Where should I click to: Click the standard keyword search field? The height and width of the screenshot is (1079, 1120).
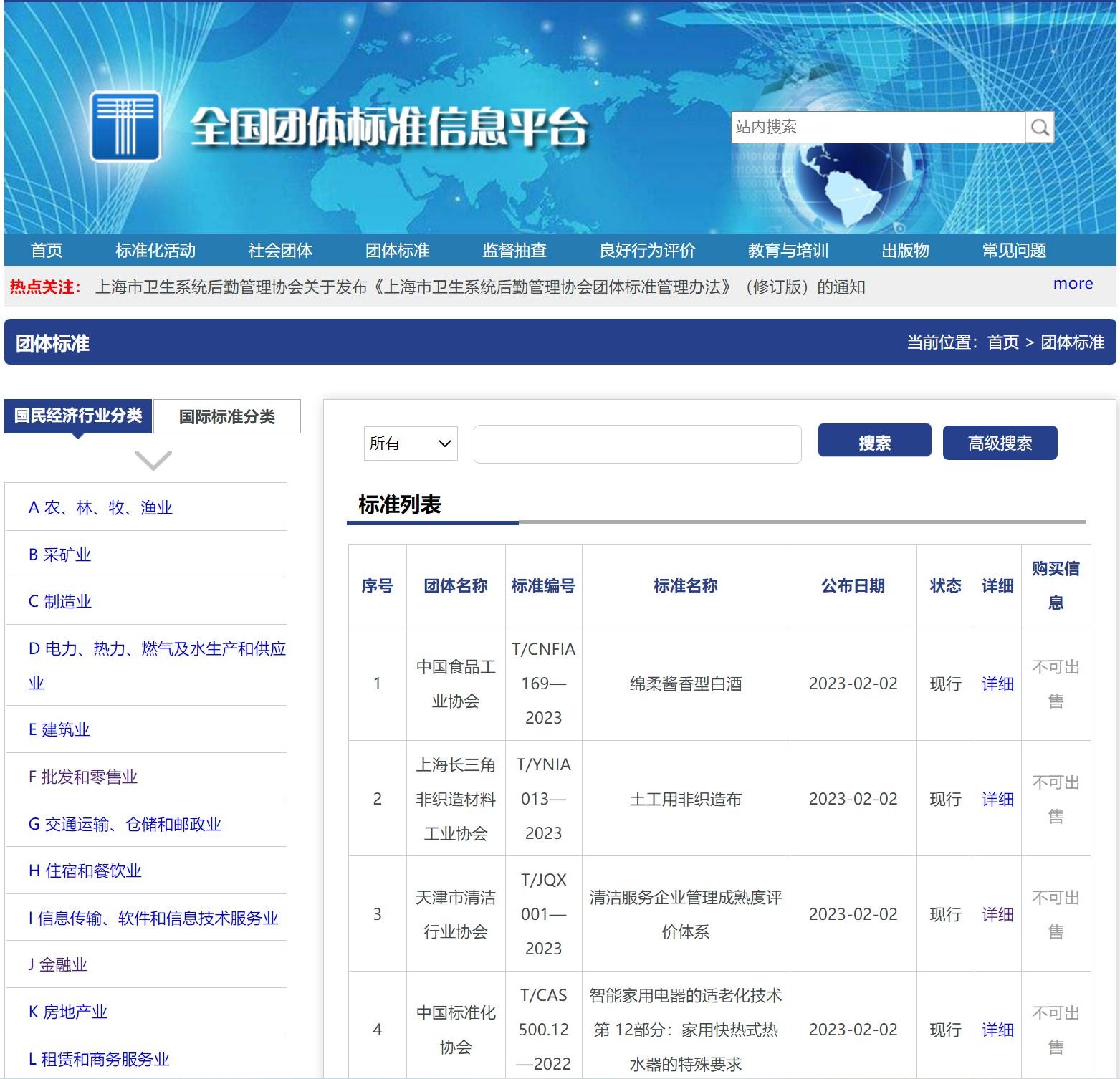click(638, 444)
